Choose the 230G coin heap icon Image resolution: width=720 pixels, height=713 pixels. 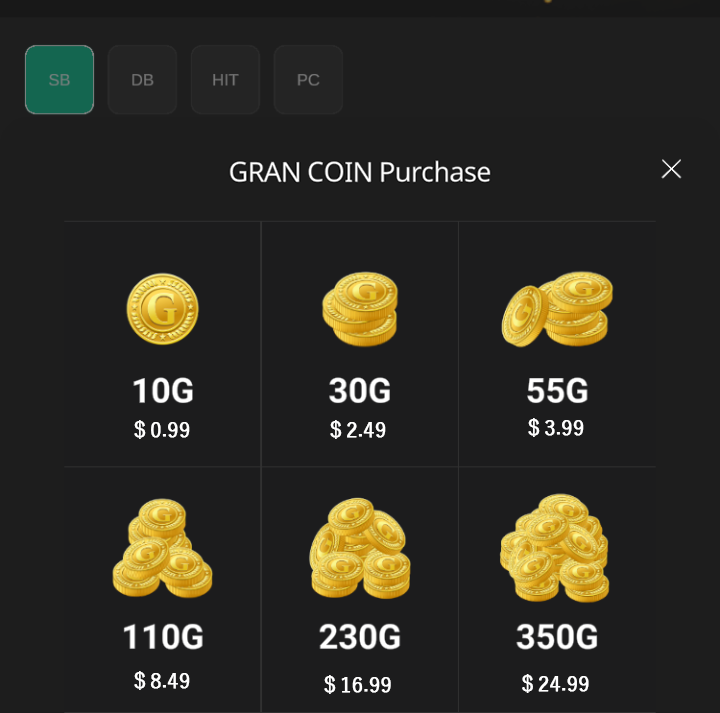pos(360,548)
